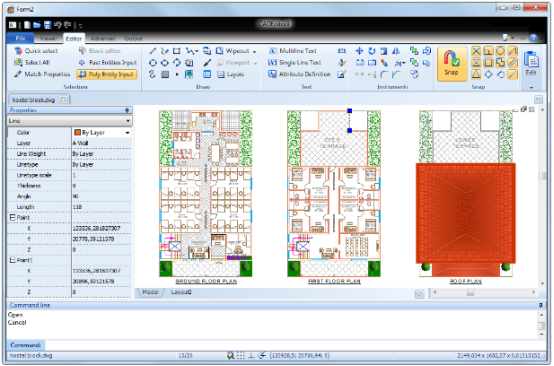
Task: Select the Move tool in Instruments group
Action: tap(359, 51)
